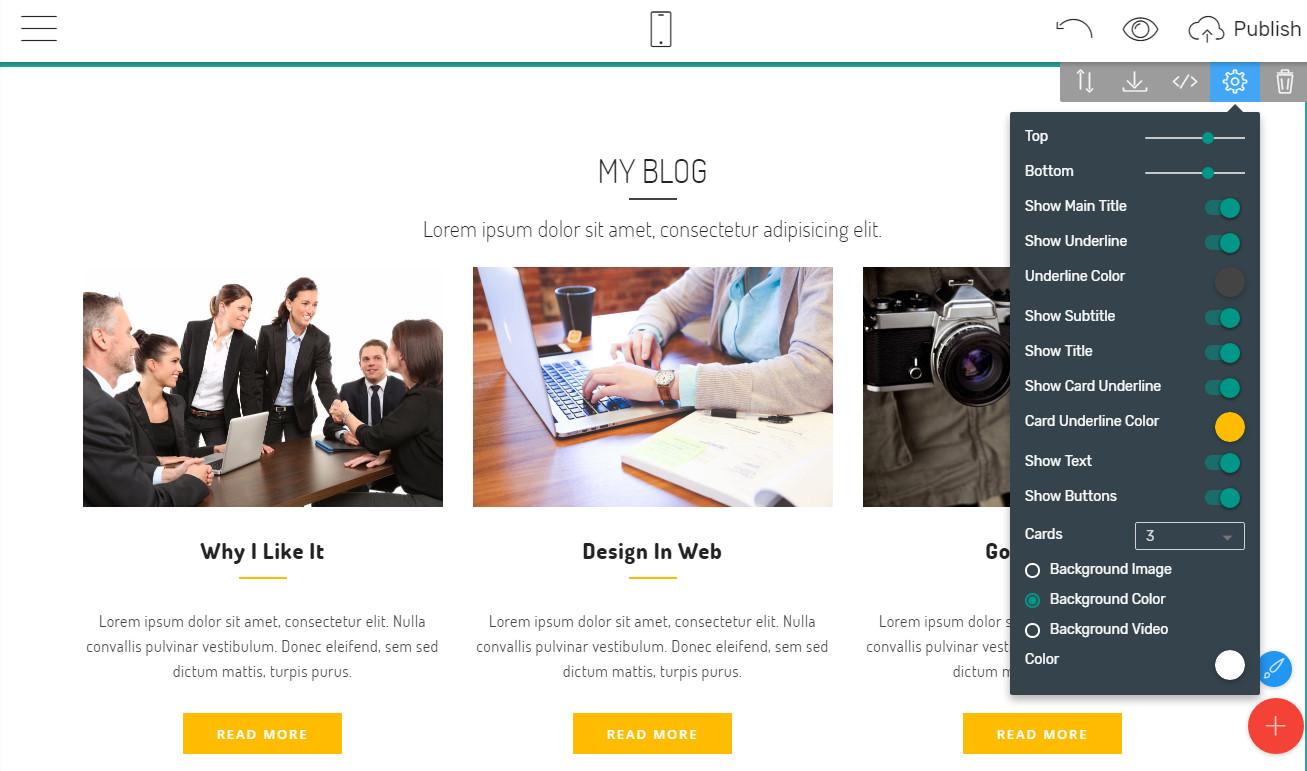Choose Background Video radio option
This screenshot has width=1307, height=771.
coord(1096,629)
